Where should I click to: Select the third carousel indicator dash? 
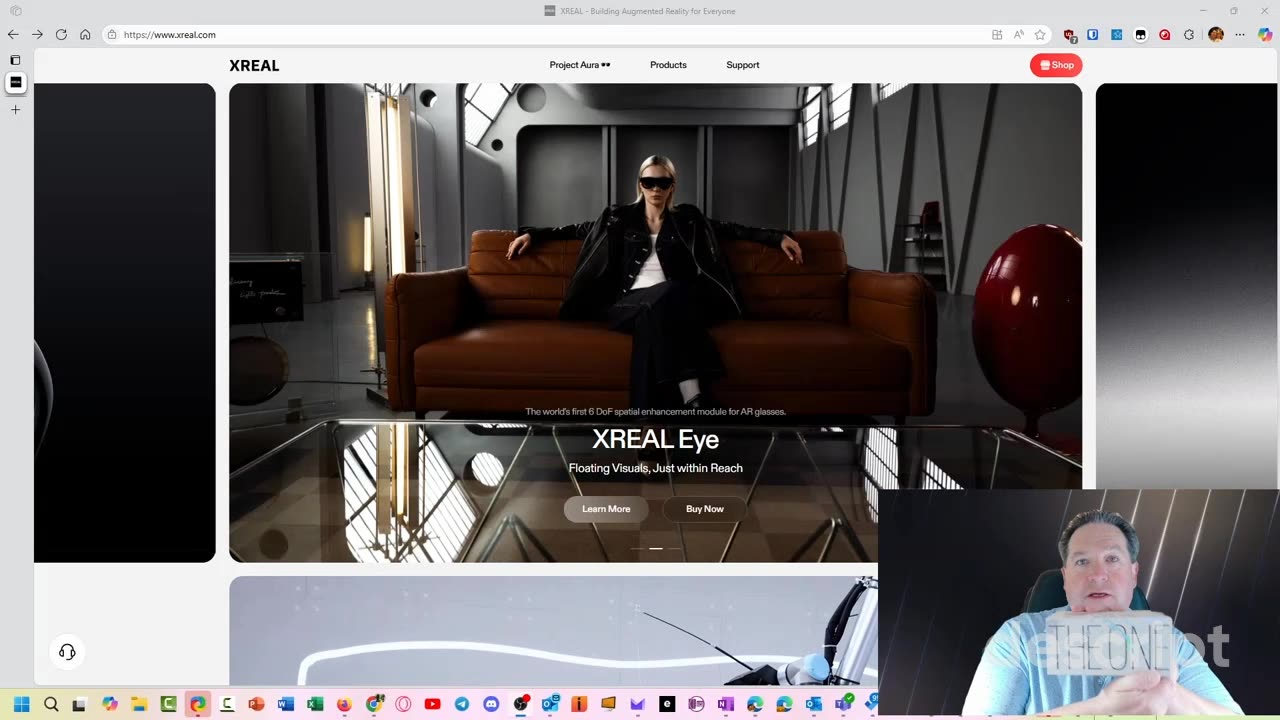pyautogui.click(x=675, y=548)
